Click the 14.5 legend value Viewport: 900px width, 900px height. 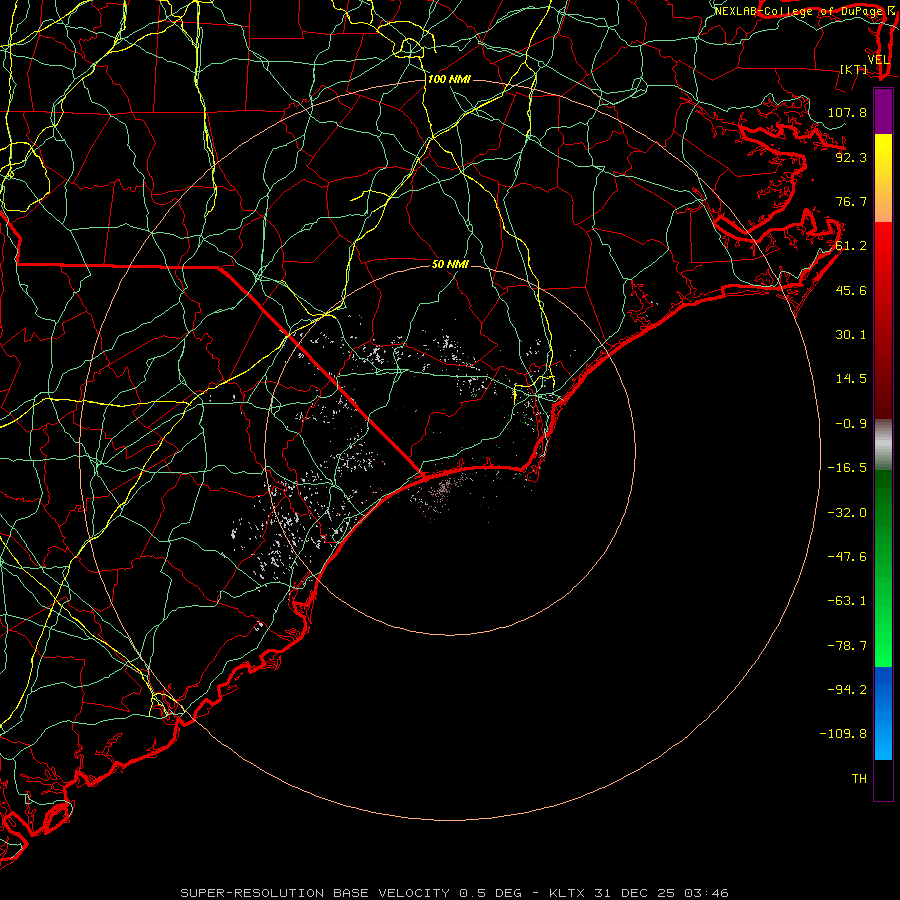tap(851, 379)
